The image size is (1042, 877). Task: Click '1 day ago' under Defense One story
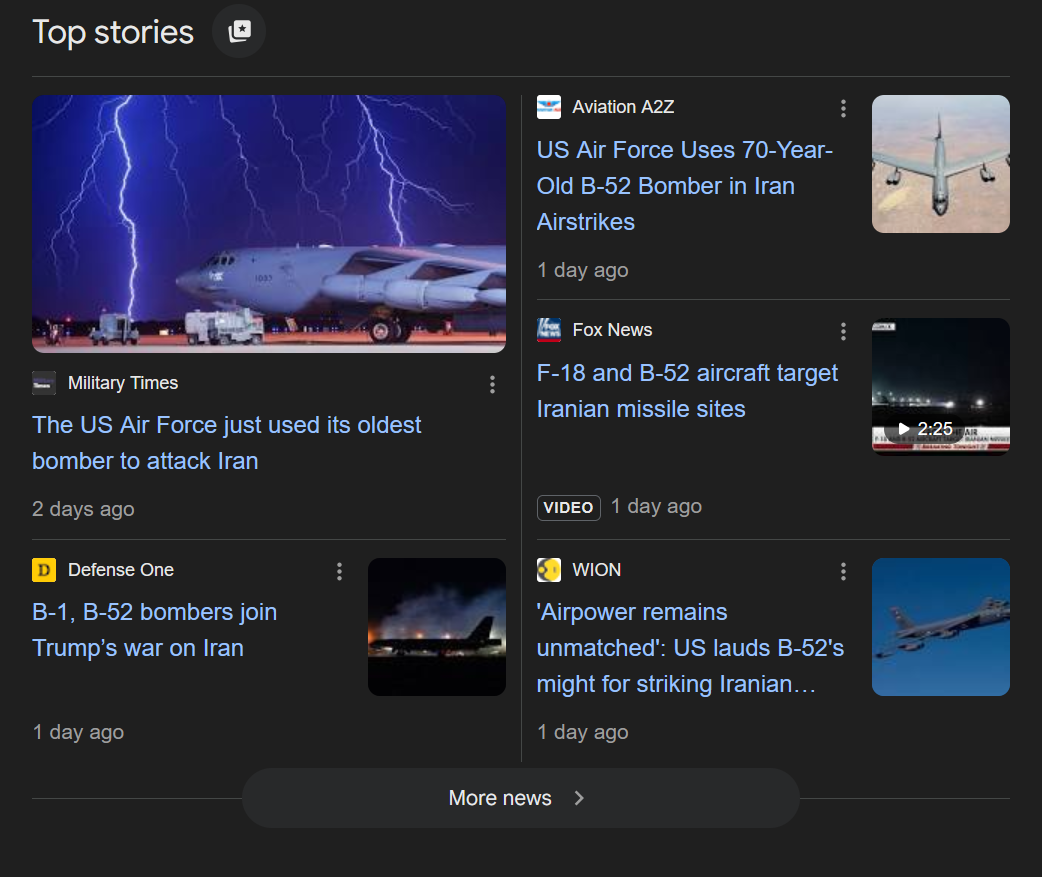[78, 732]
